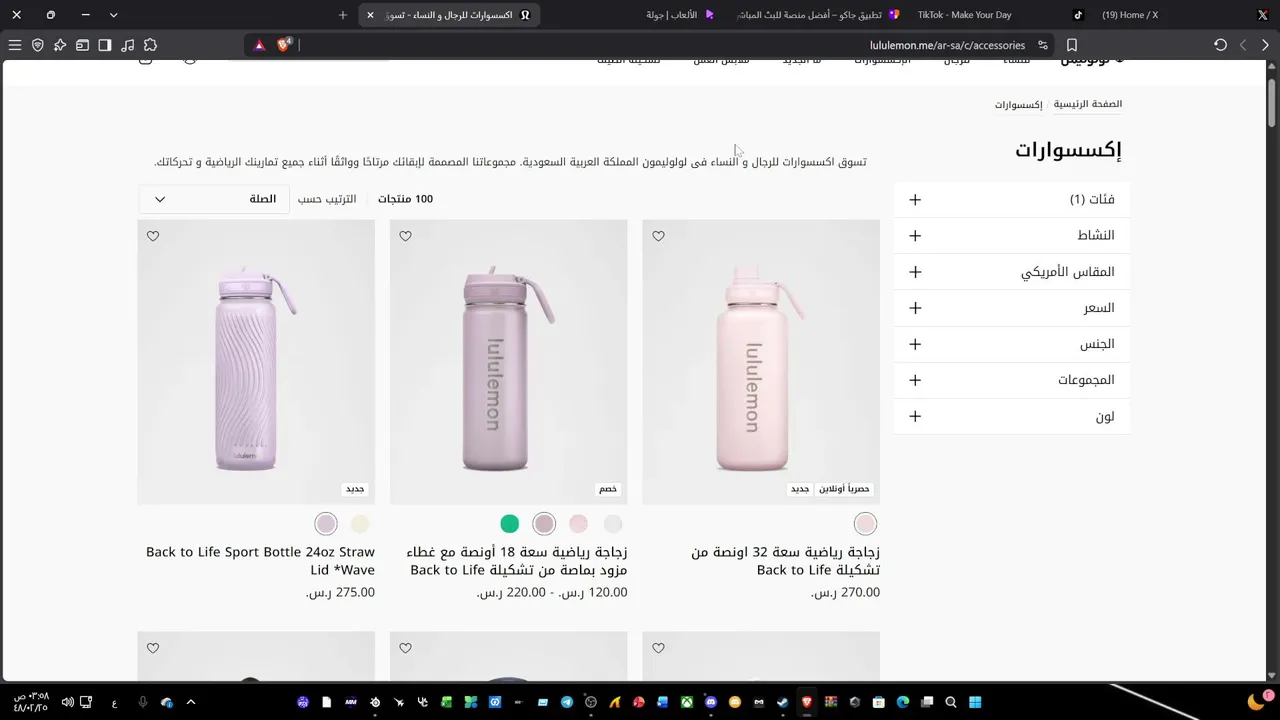
Task: Toggle wishlist heart on second-row right product
Action: (658, 648)
